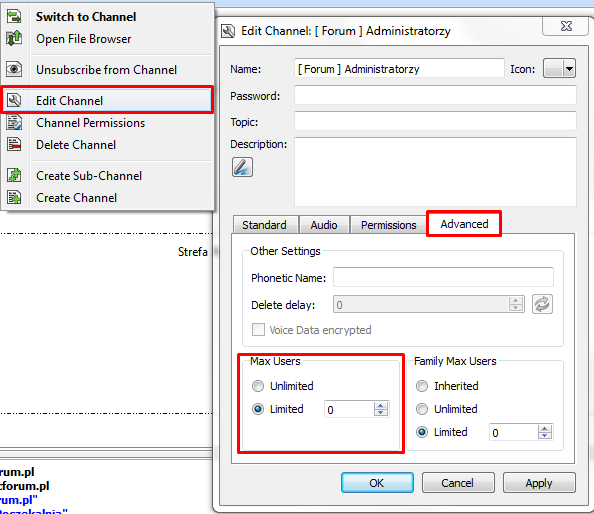Select Edit Channel from context menu
The width and height of the screenshot is (594, 514).
coord(108,100)
